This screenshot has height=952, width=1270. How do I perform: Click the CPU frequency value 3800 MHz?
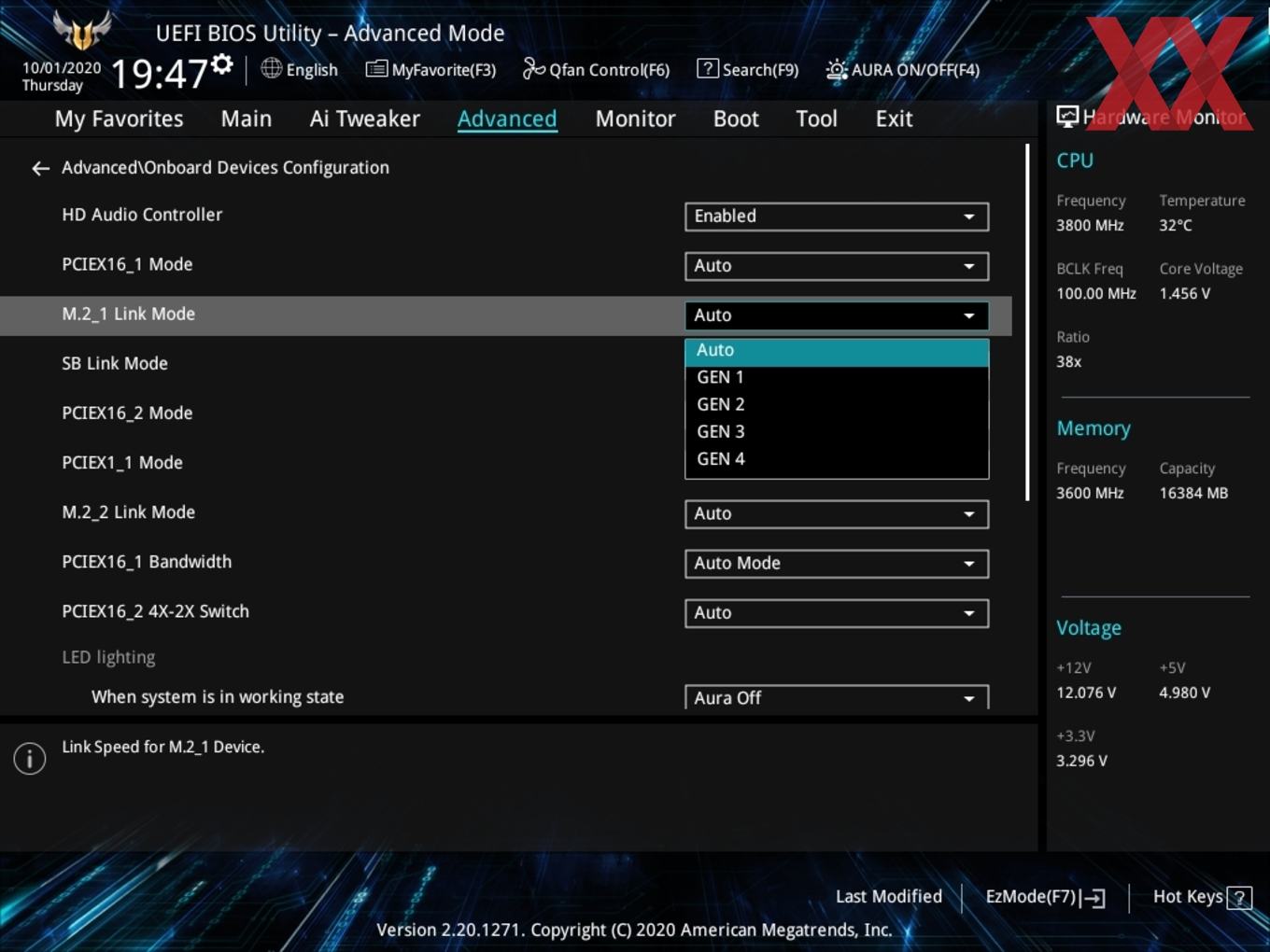[1090, 226]
